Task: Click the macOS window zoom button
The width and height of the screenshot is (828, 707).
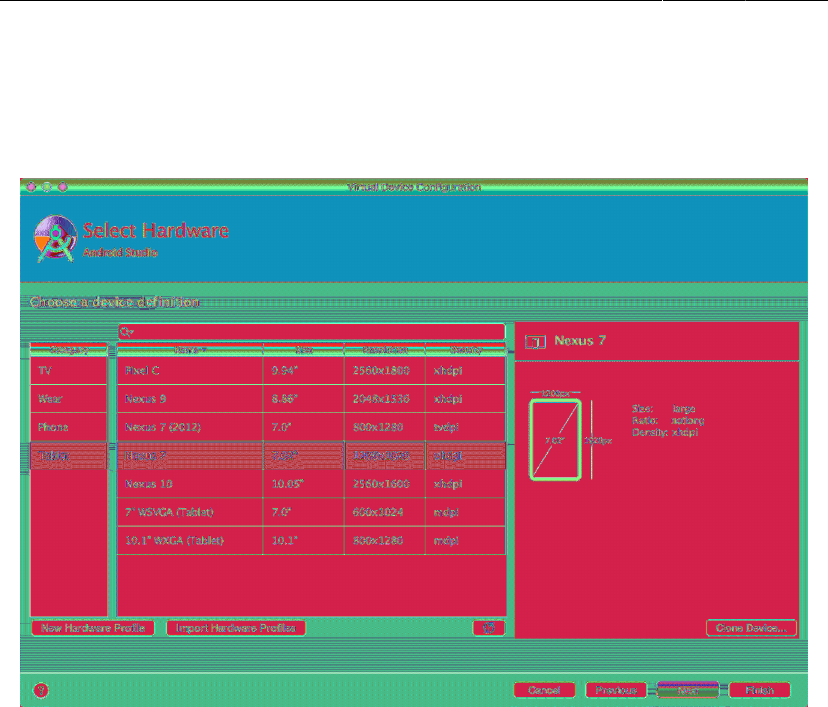Action: click(63, 187)
